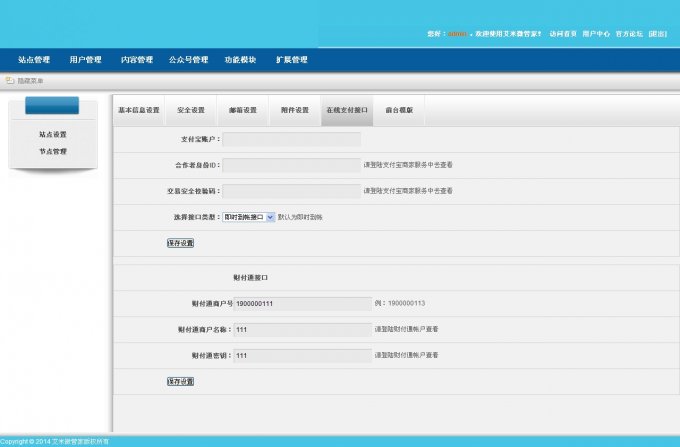
Task: Click 保存设置 under the 财付通 section
Action: click(180, 382)
